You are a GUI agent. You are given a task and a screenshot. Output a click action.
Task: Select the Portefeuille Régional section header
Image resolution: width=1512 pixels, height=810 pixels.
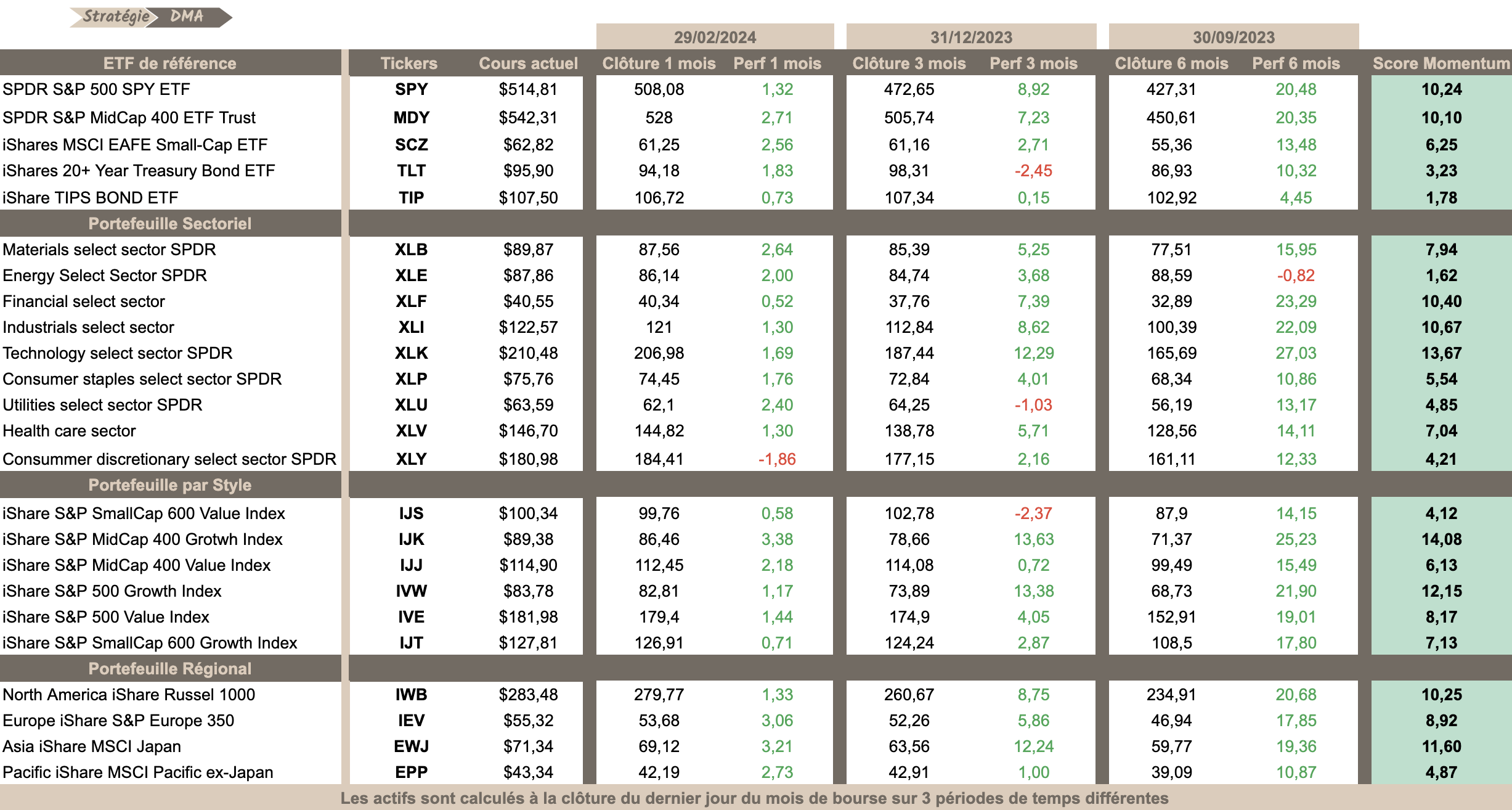click(170, 668)
